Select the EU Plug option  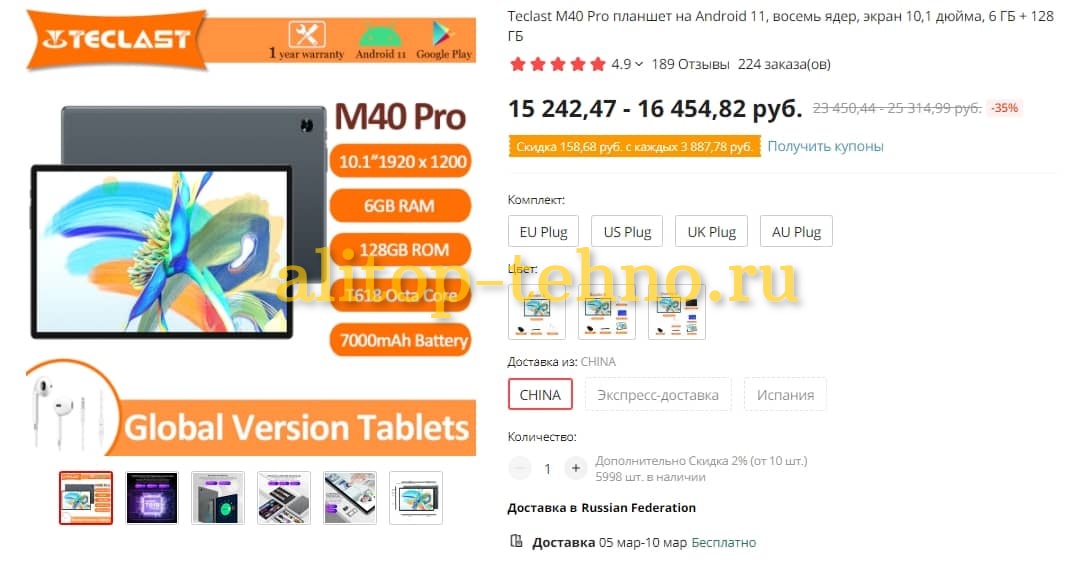click(544, 232)
